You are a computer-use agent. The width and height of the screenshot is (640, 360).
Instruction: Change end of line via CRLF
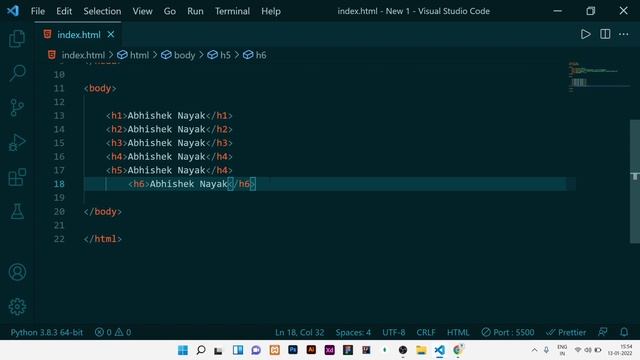coord(426,332)
